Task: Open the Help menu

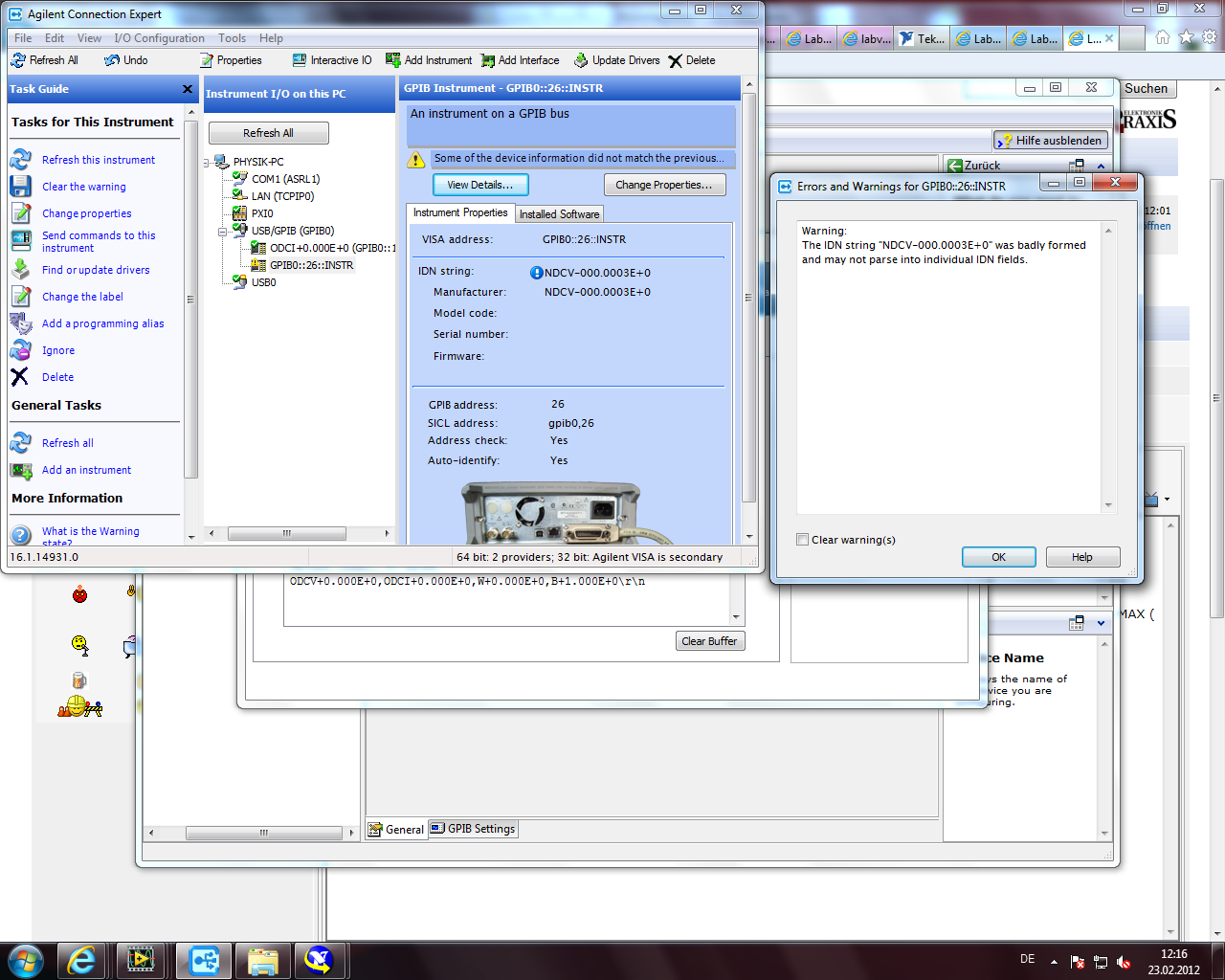Action: click(271, 38)
